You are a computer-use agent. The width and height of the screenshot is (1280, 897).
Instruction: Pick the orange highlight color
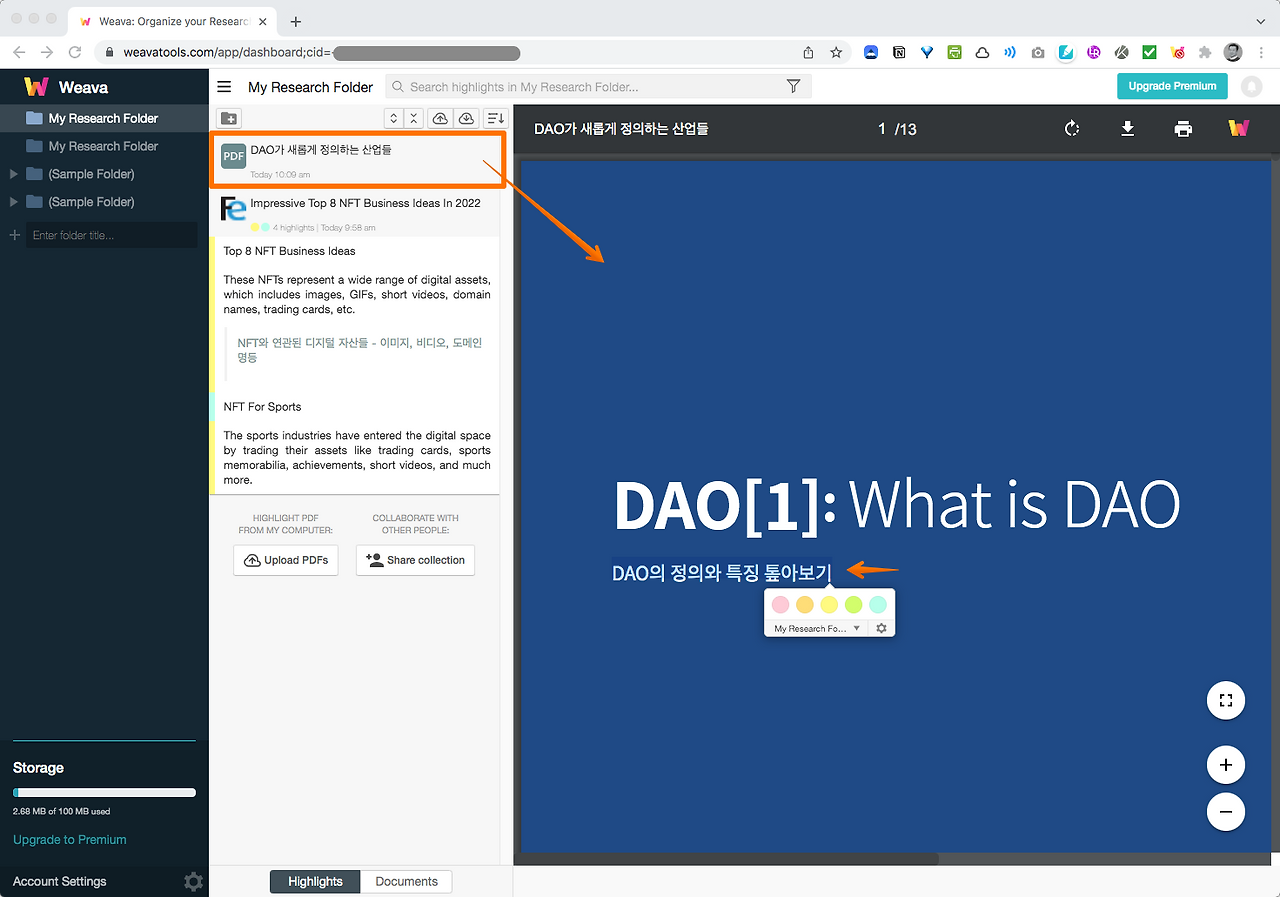[805, 604]
